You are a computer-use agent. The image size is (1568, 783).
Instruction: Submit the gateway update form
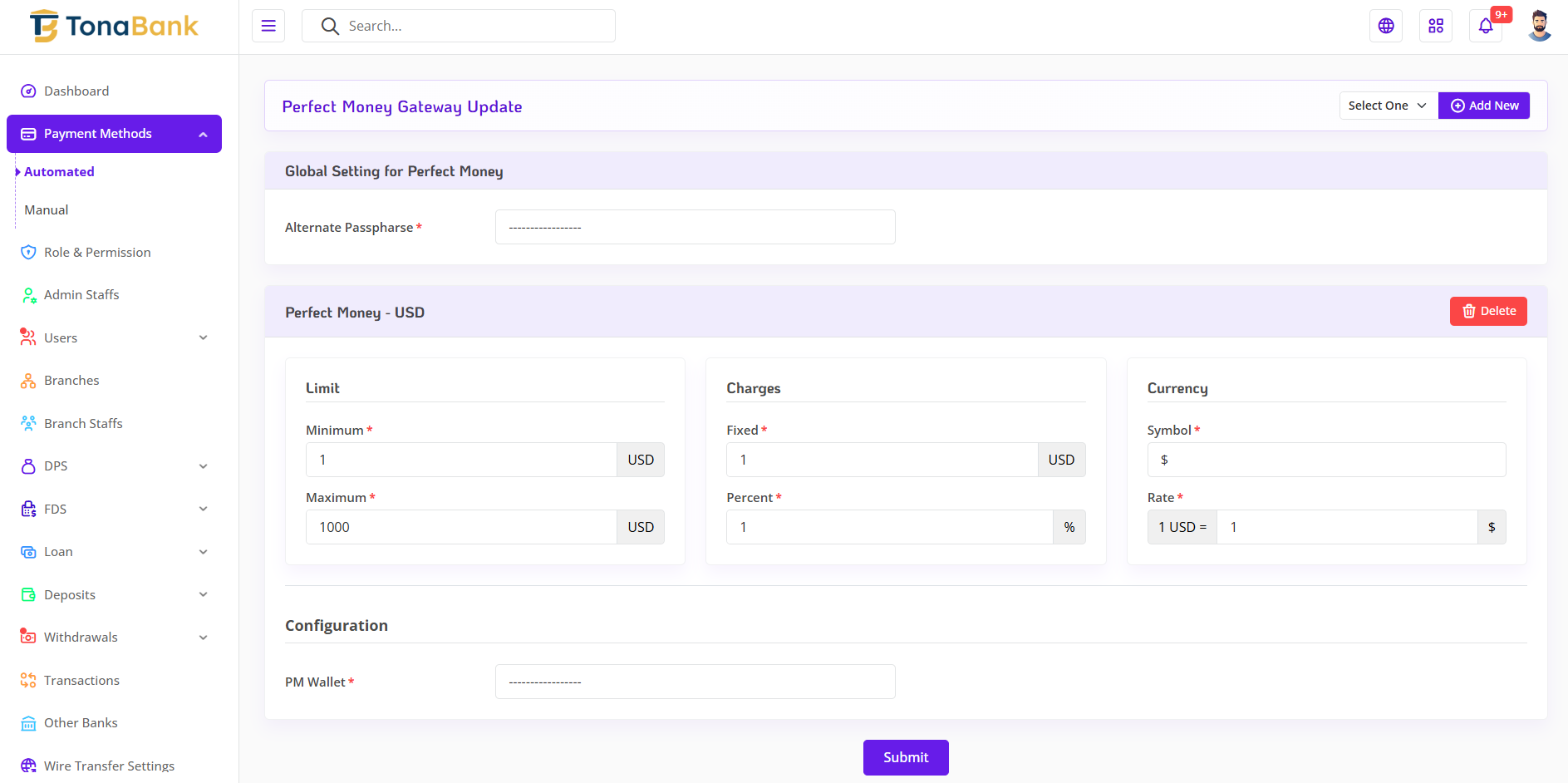tap(905, 757)
